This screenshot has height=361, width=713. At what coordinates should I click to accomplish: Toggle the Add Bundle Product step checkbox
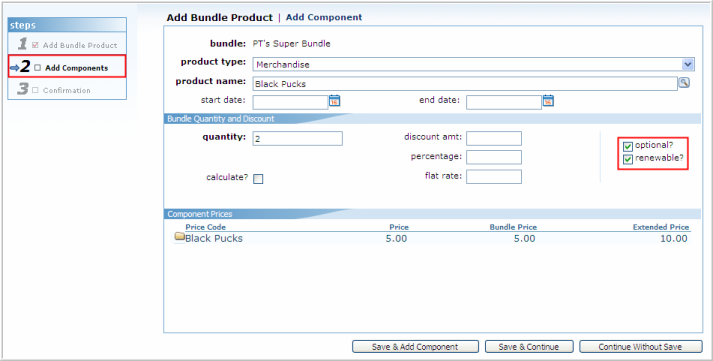coord(35,45)
